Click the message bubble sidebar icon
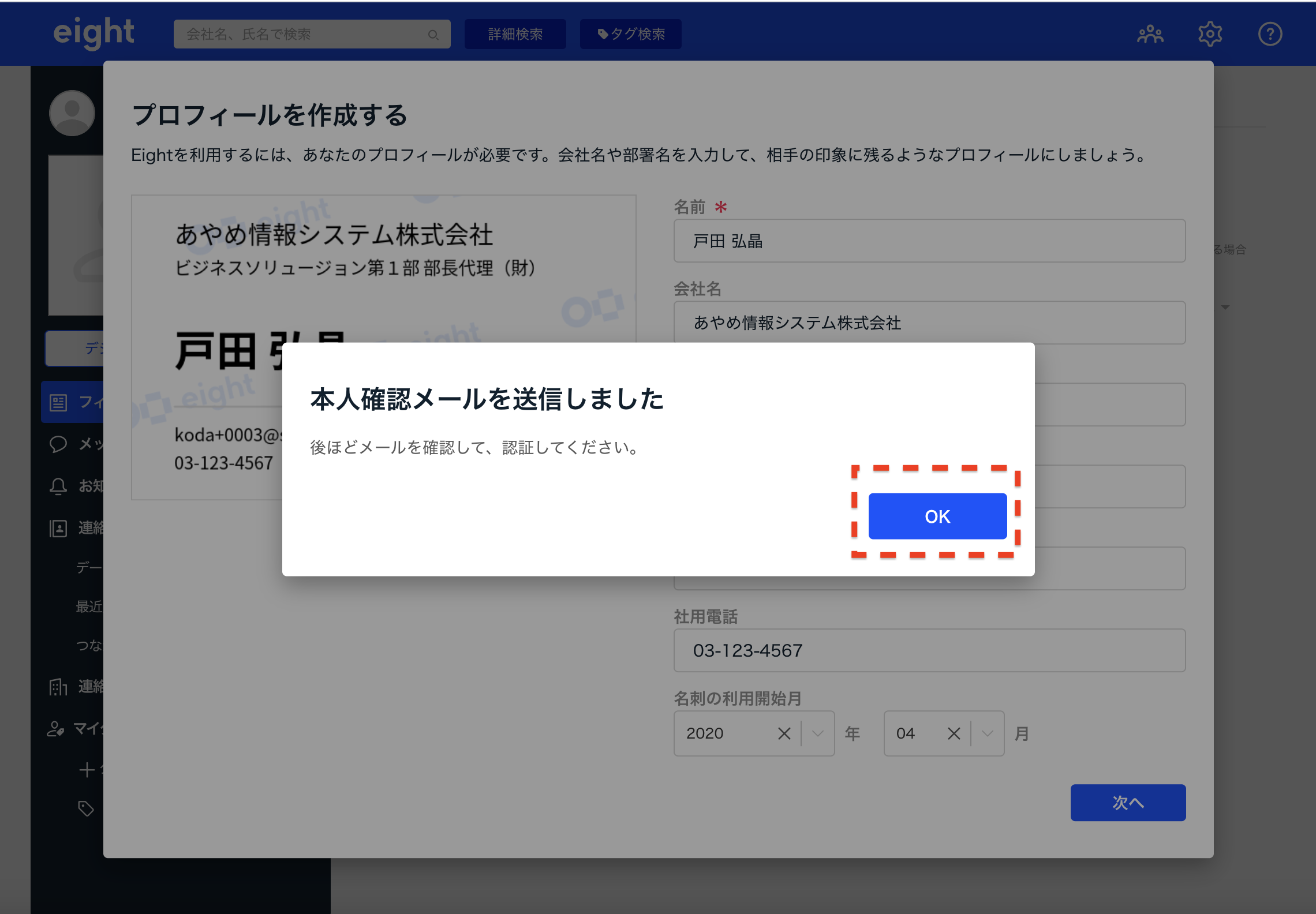1316x914 pixels. coord(58,444)
